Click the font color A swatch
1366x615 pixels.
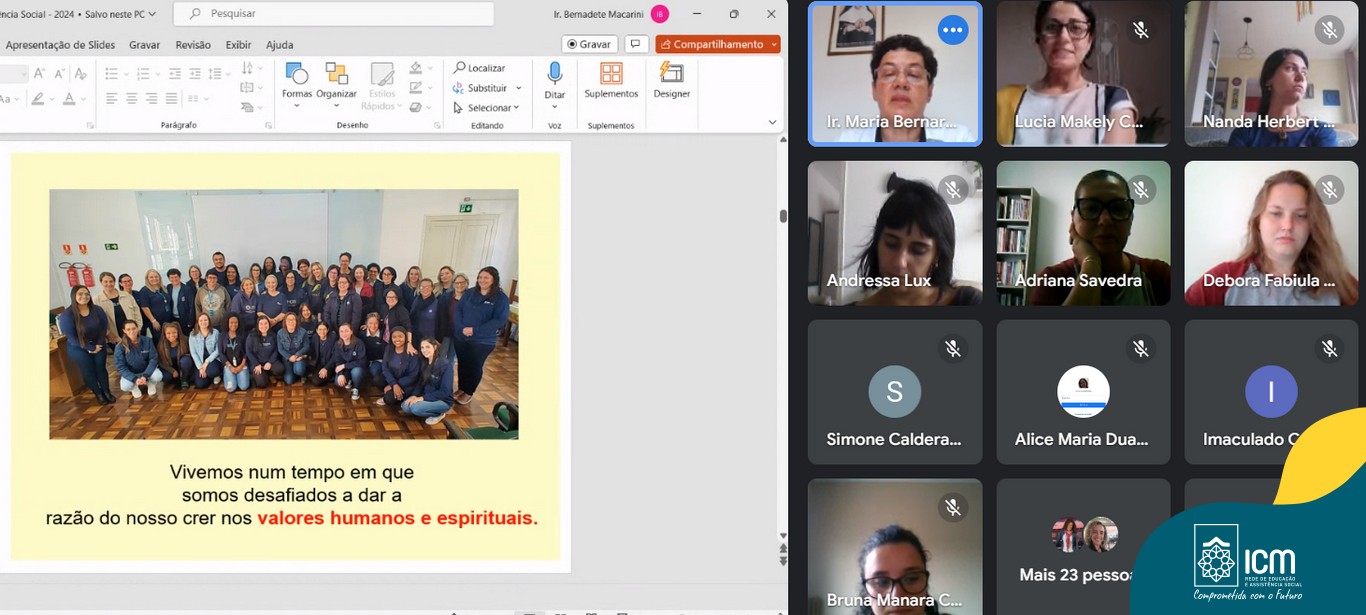69,99
